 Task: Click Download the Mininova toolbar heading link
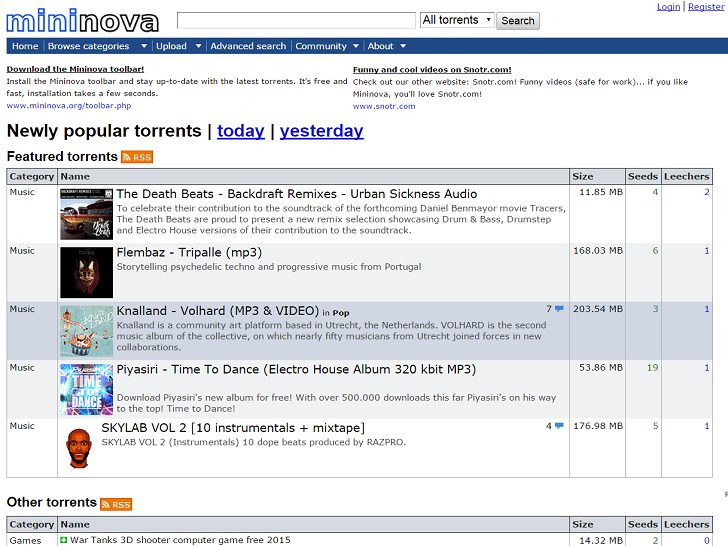(x=75, y=69)
